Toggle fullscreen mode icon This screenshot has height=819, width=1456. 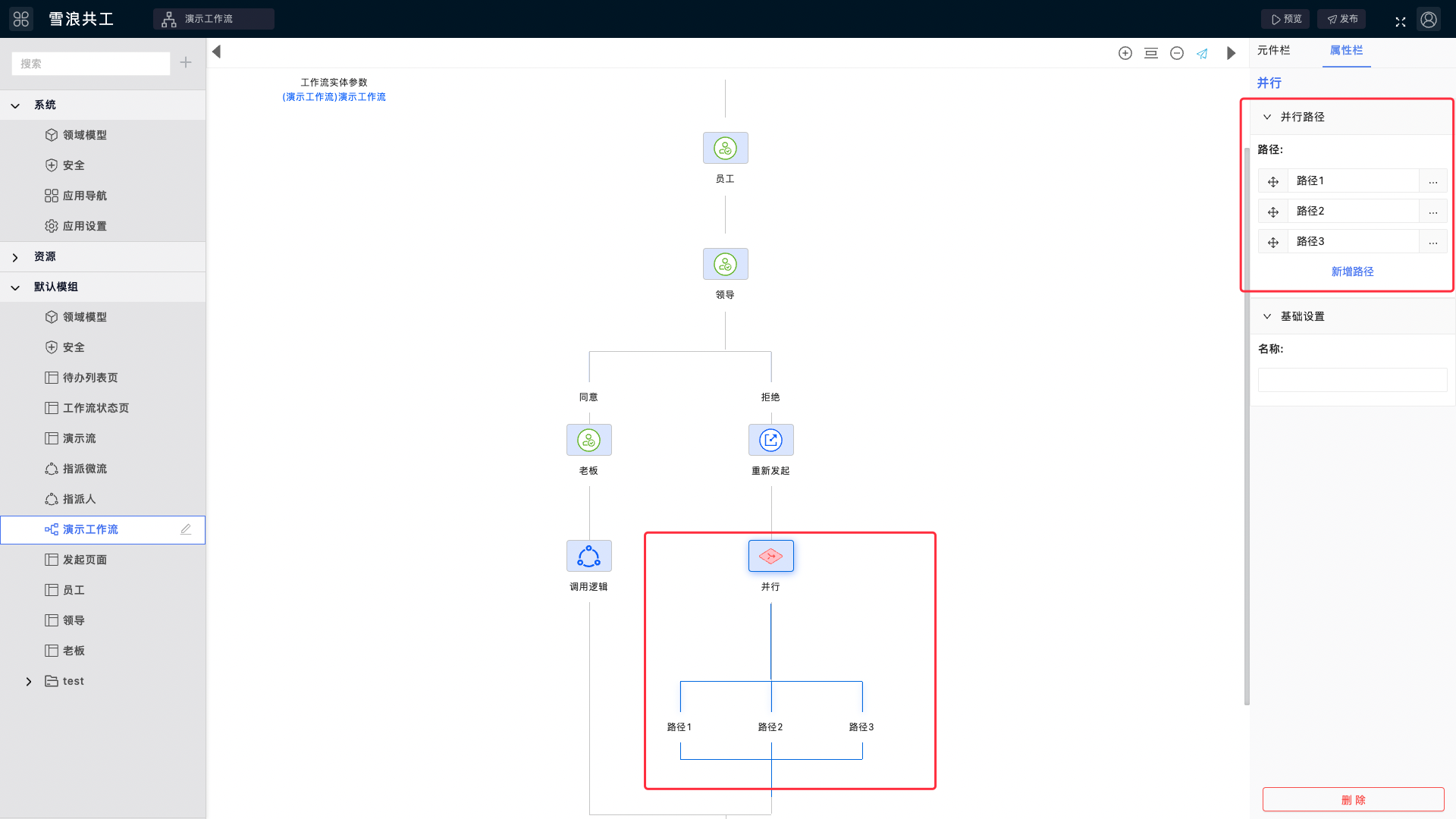click(1401, 22)
